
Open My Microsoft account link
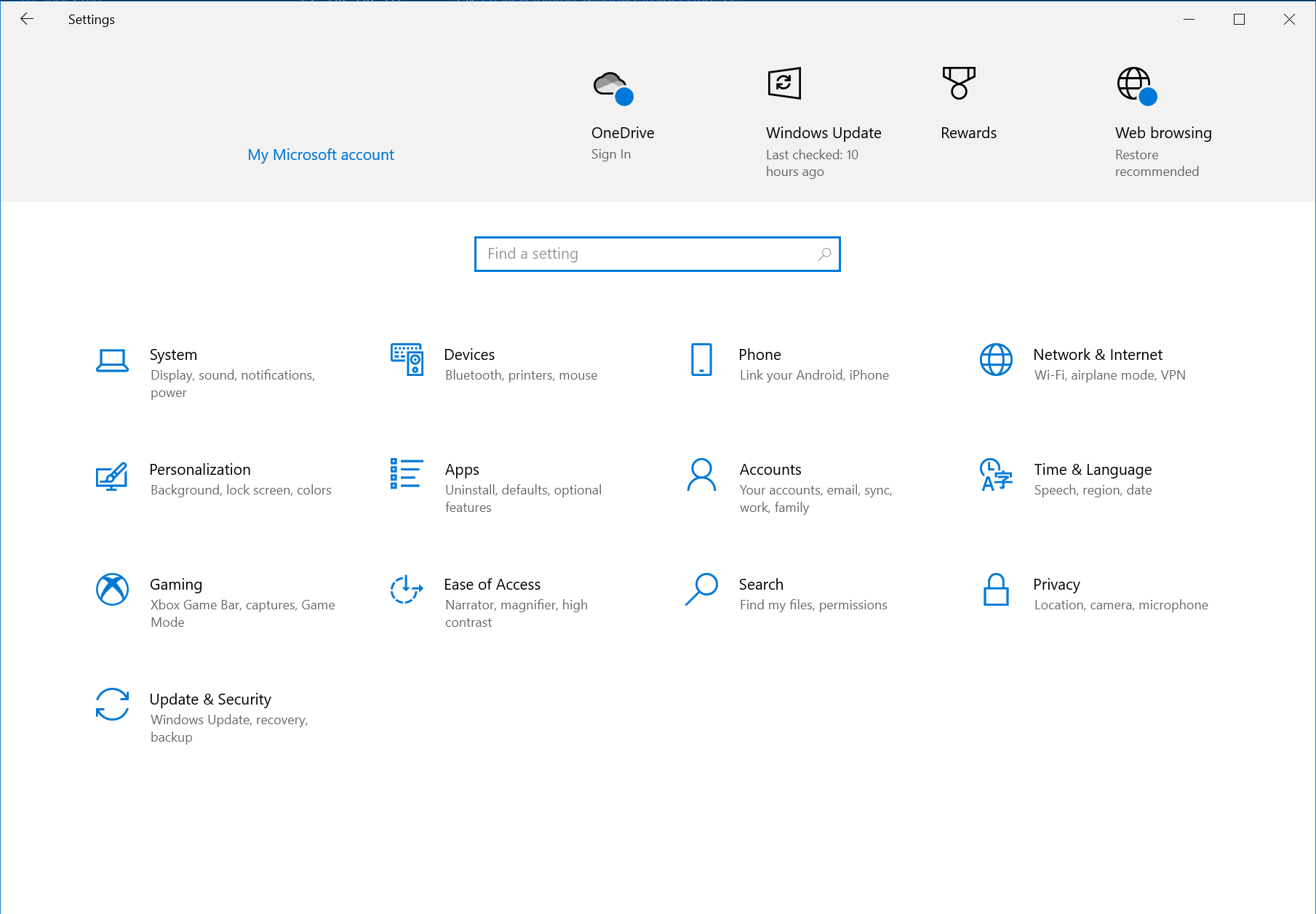(x=320, y=155)
